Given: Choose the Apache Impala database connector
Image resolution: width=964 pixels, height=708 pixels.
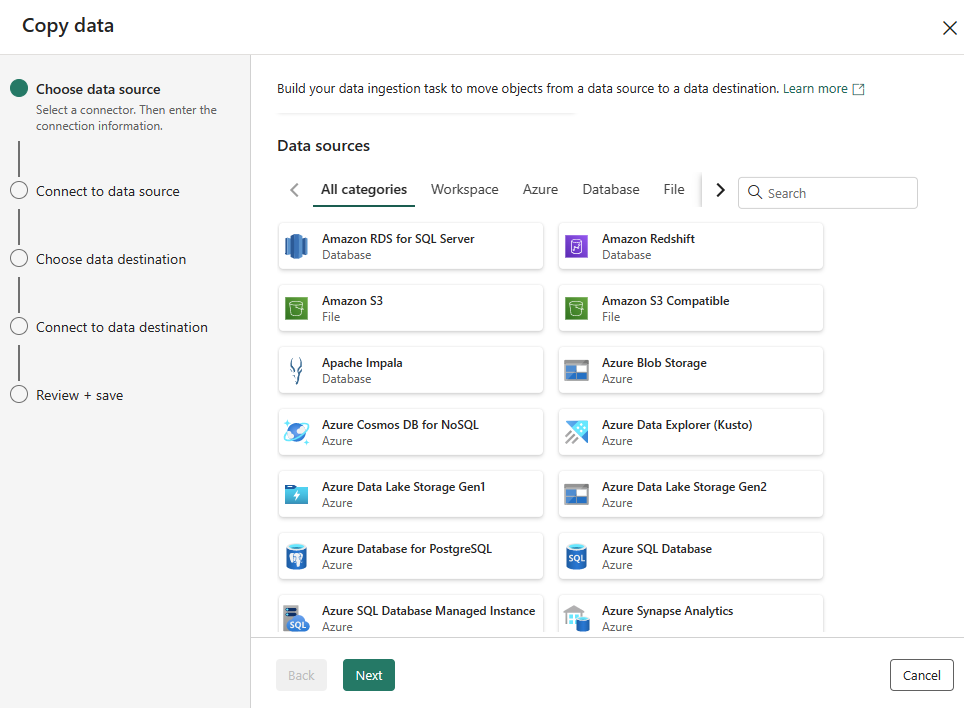Looking at the screenshot, I should pyautogui.click(x=410, y=370).
